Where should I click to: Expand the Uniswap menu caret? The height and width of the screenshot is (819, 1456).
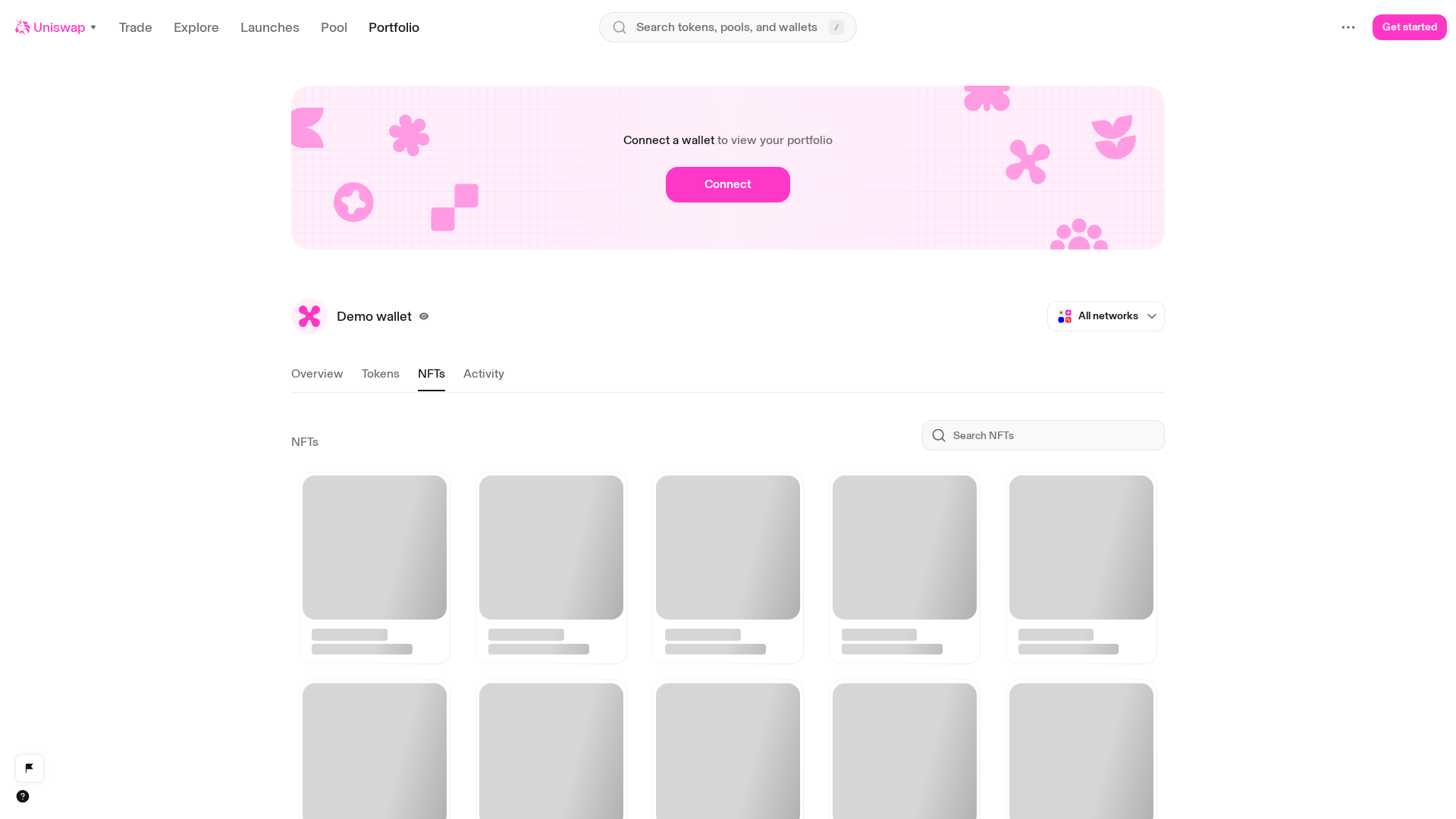pyautogui.click(x=93, y=27)
